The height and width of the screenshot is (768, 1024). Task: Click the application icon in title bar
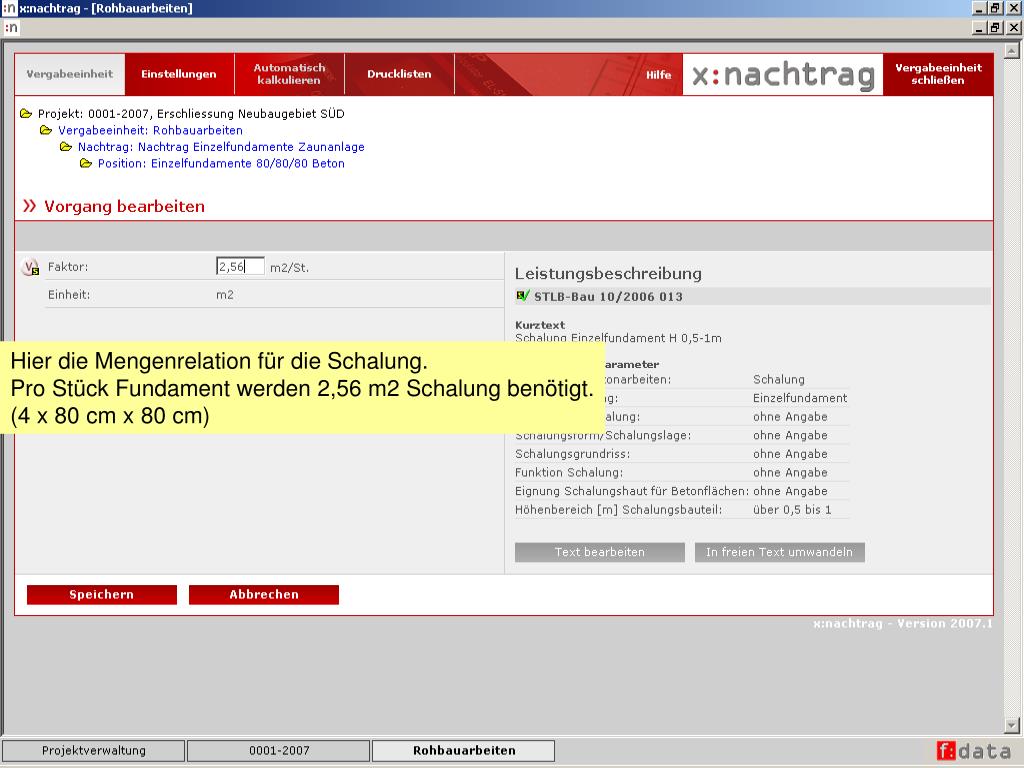pos(9,8)
